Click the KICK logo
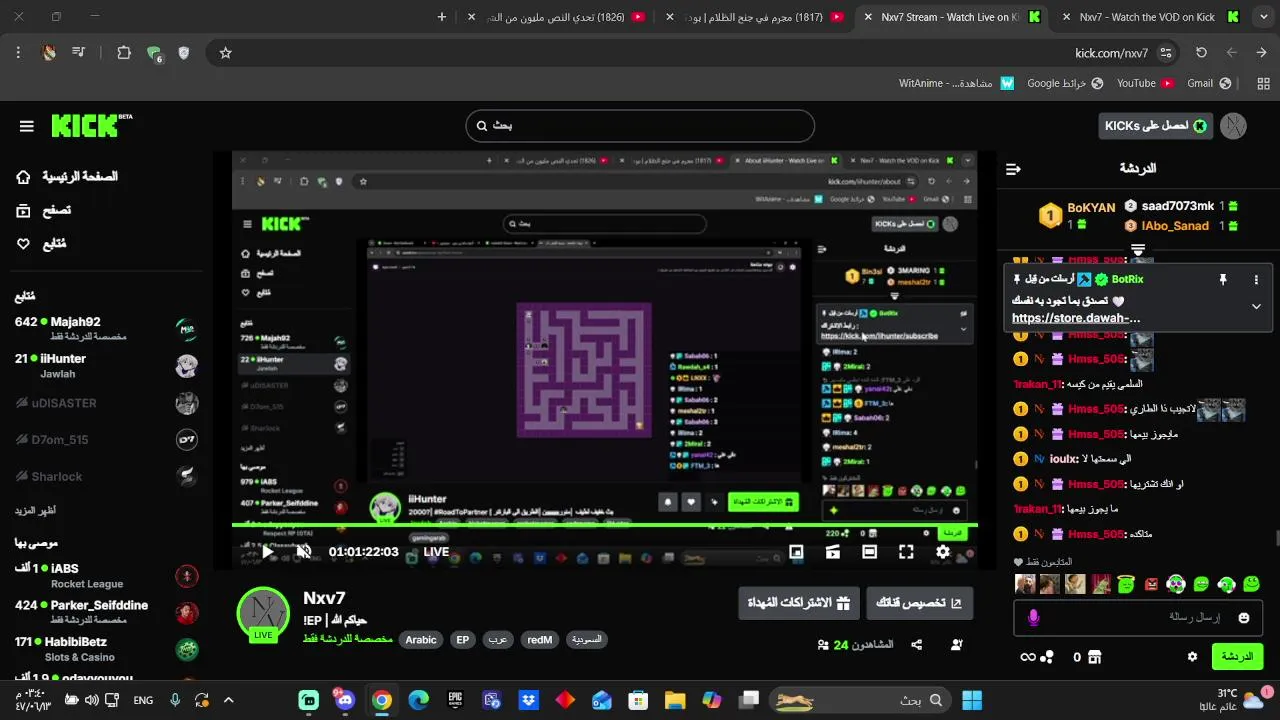This screenshot has height=720, width=1280. pyautogui.click(x=91, y=125)
